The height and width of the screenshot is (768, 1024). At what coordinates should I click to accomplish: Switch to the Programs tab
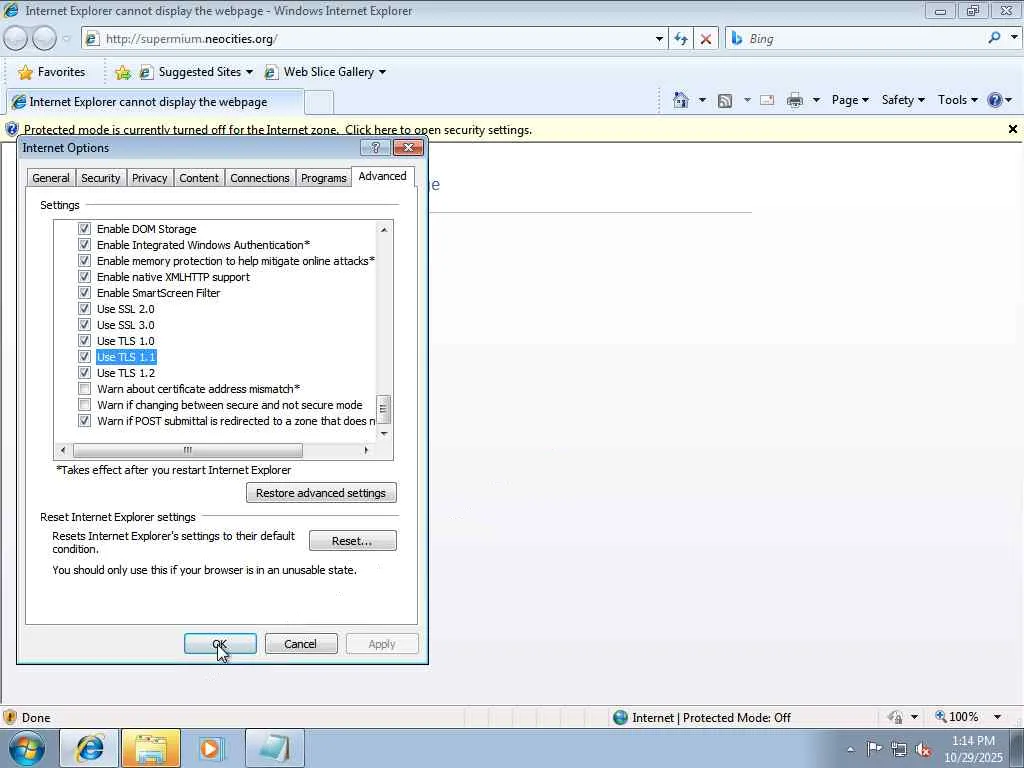(x=323, y=178)
